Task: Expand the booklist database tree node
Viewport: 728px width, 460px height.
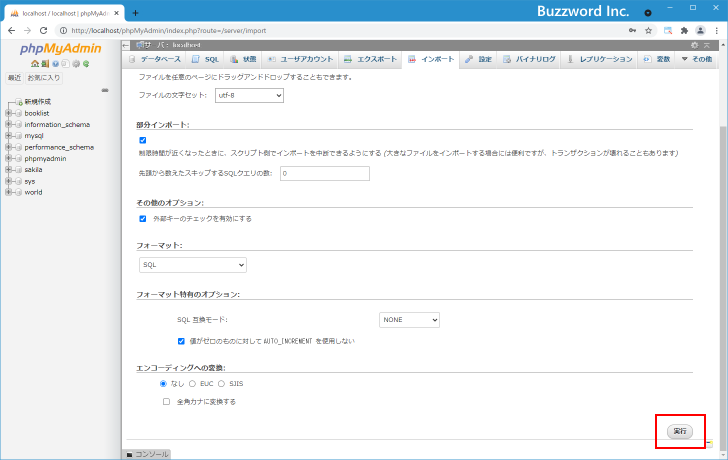Action: coord(8,113)
